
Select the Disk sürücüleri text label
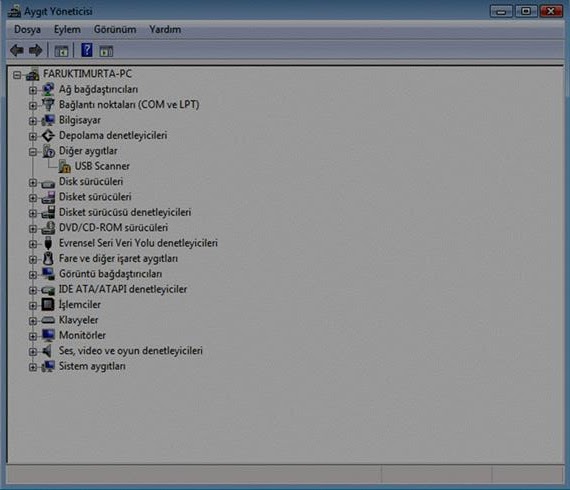91,181
